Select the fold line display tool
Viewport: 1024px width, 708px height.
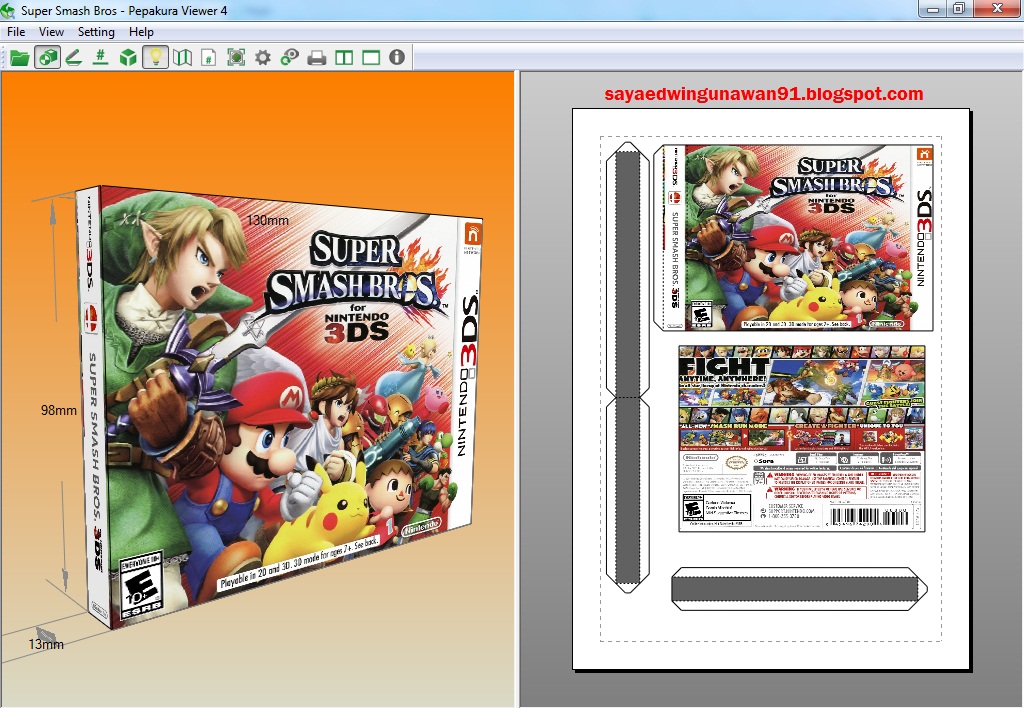[x=73, y=57]
